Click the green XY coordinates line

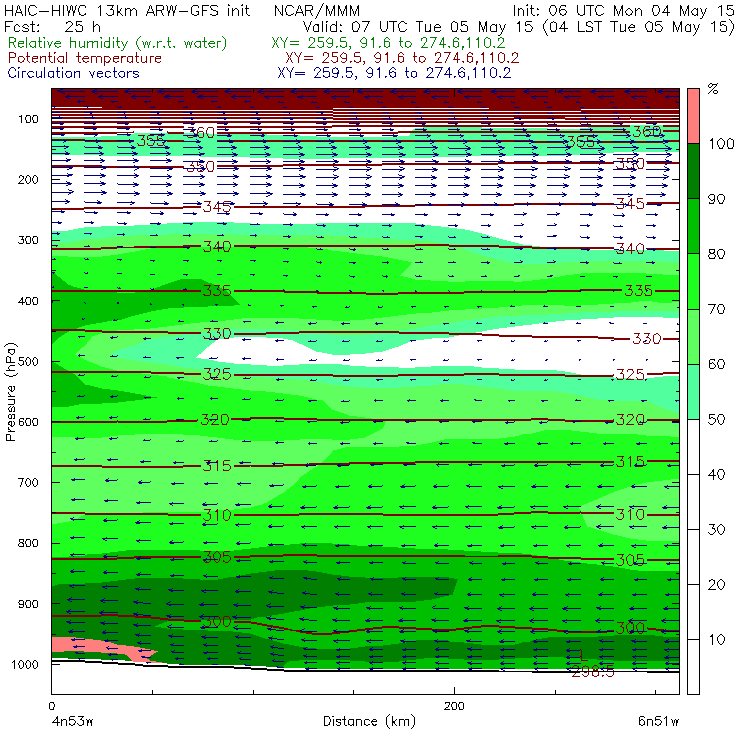coord(388,43)
